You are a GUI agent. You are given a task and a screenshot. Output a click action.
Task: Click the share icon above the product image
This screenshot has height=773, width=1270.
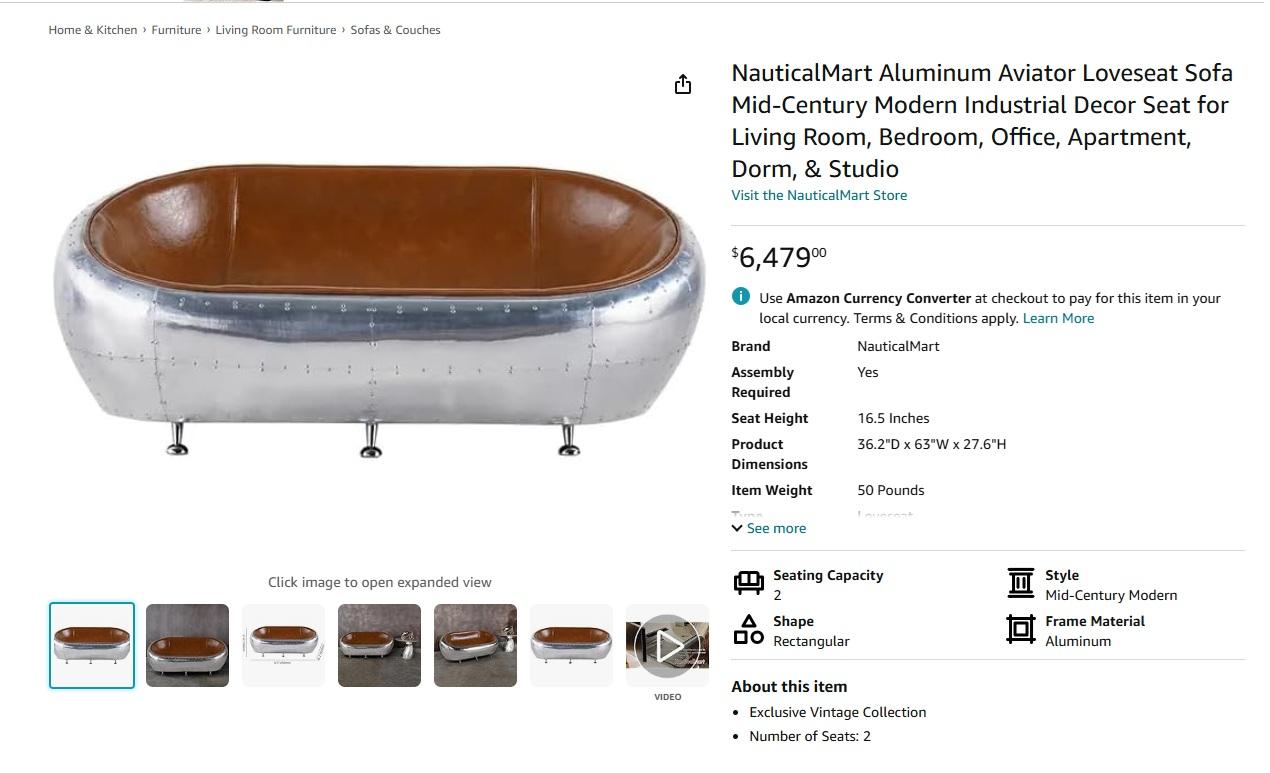(x=683, y=84)
